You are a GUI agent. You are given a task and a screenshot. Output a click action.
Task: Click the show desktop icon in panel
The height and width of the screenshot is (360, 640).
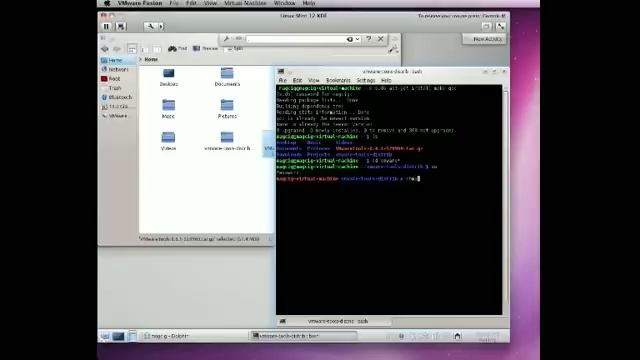click(x=118, y=336)
